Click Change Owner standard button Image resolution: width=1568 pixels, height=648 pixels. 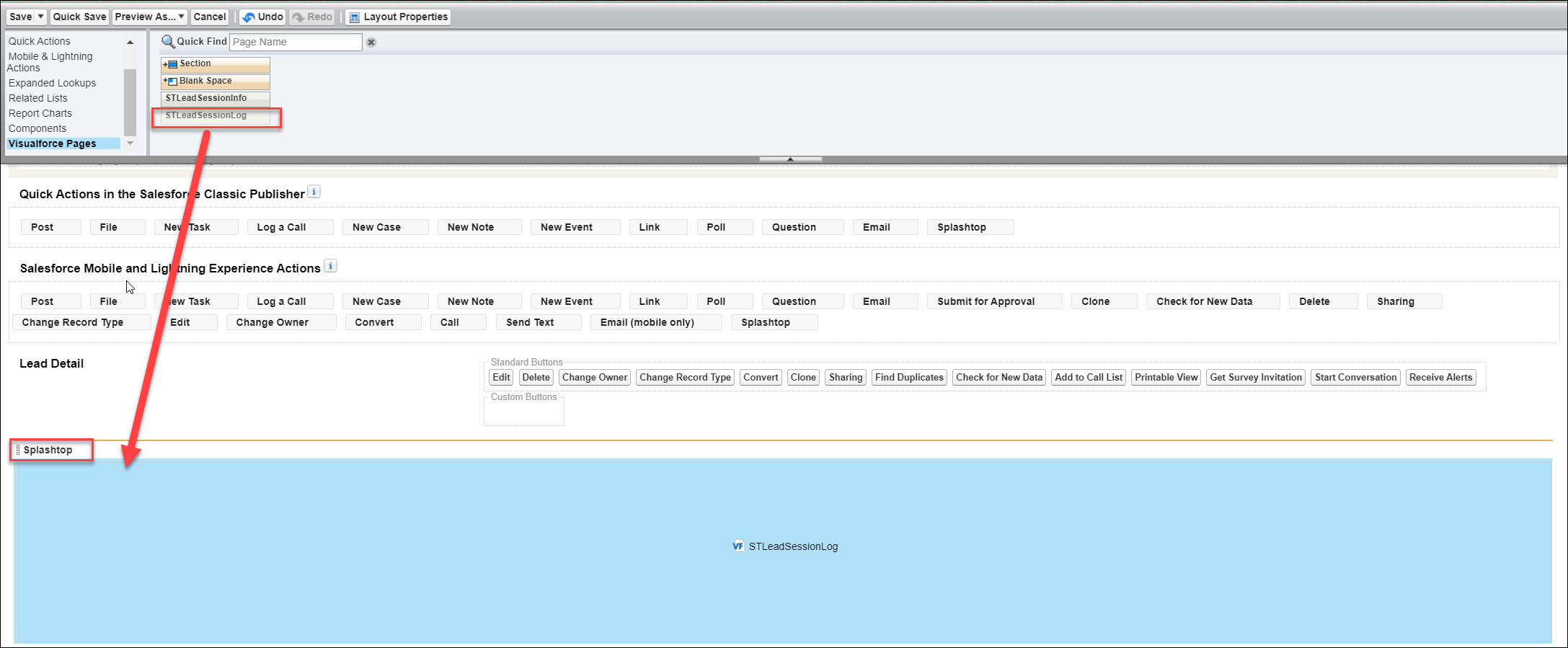coord(595,377)
